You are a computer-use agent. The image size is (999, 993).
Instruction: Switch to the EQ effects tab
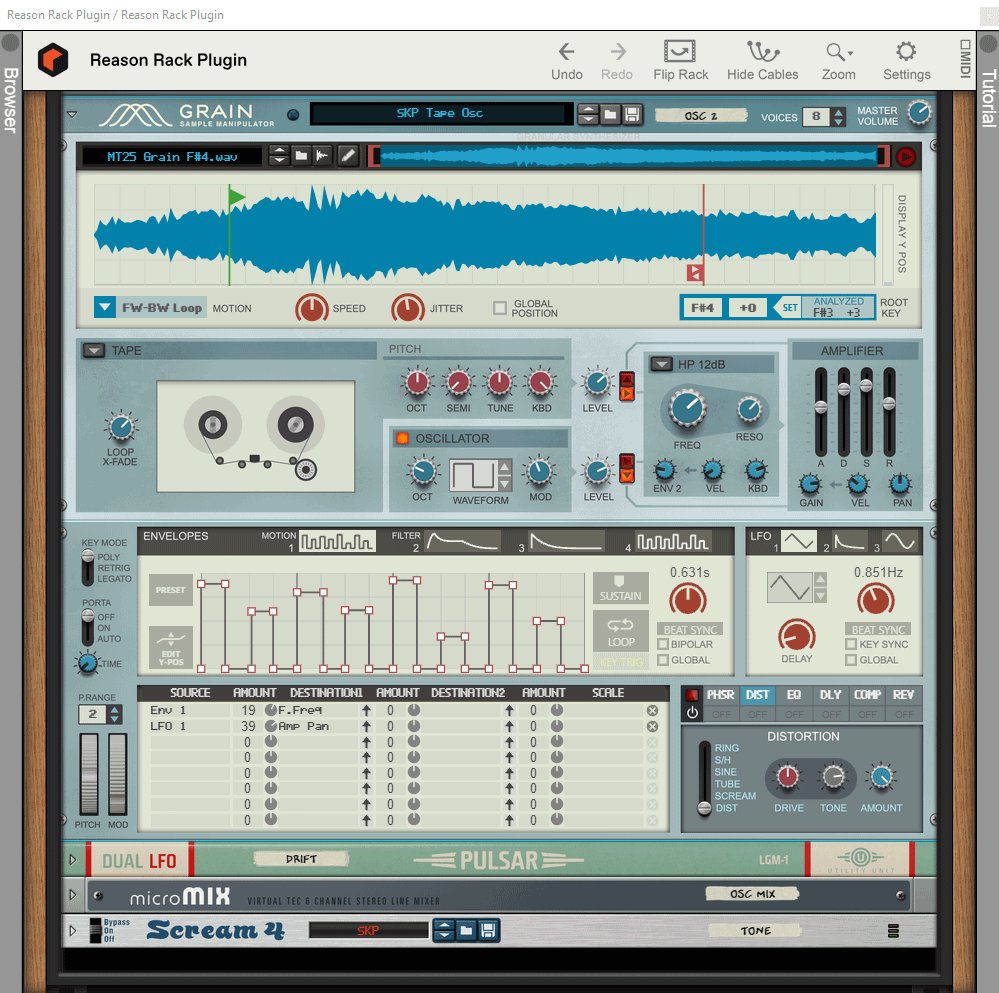tap(792, 695)
